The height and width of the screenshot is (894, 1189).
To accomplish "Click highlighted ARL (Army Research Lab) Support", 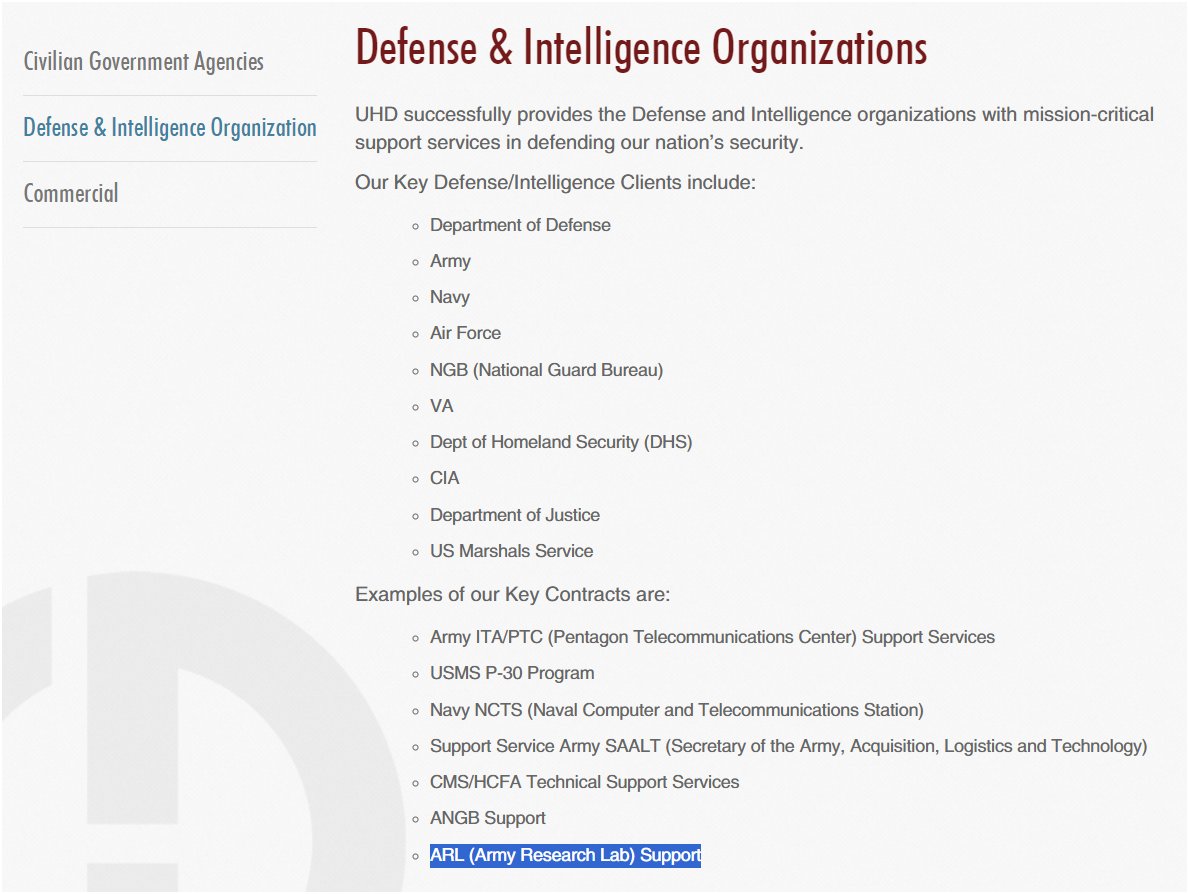I will (565, 855).
